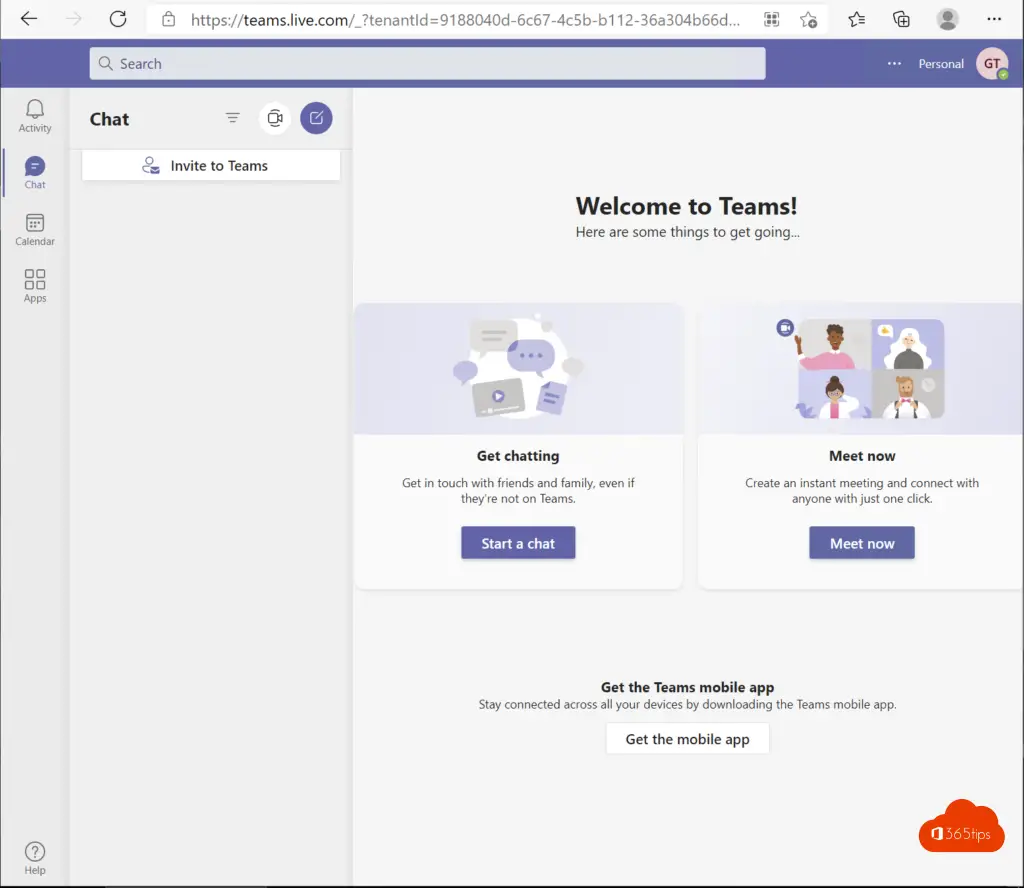Click the Help question mark icon

click(35, 857)
